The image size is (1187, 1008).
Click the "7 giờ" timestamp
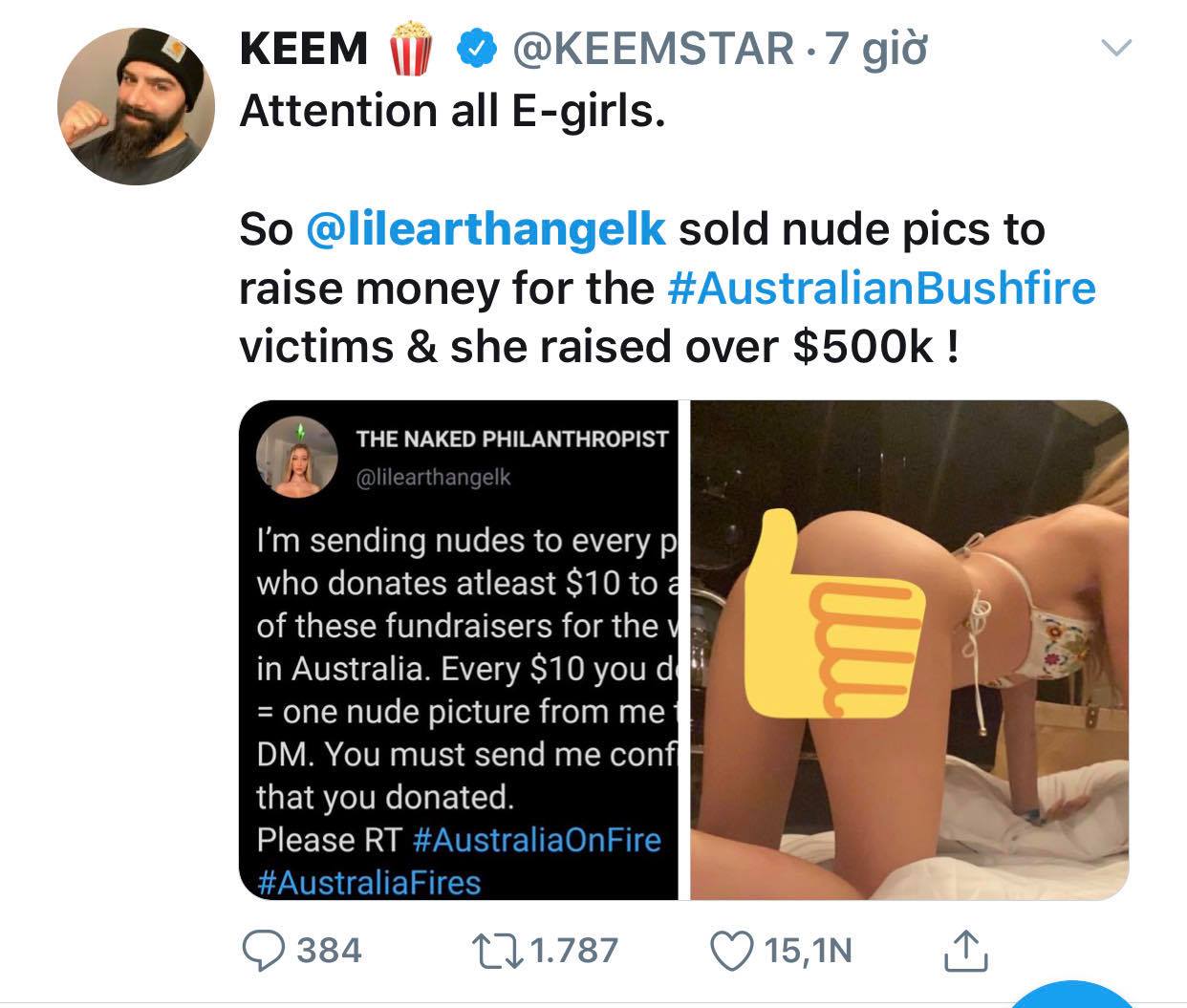(x=877, y=48)
